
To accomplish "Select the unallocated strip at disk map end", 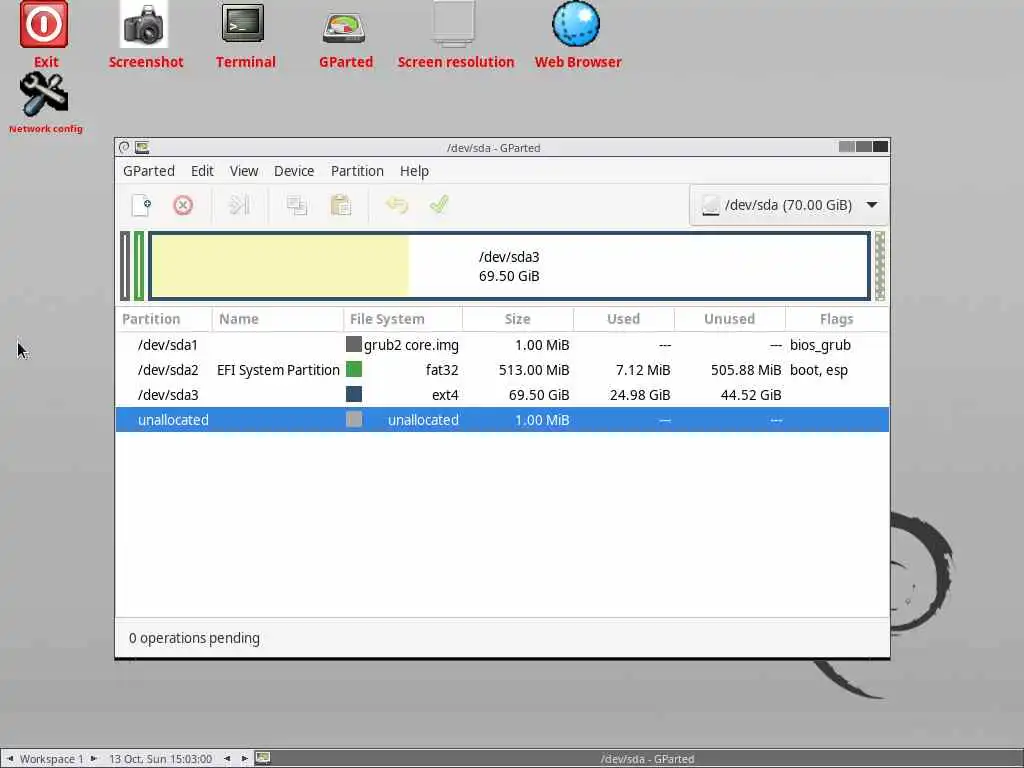I will 880,266.
